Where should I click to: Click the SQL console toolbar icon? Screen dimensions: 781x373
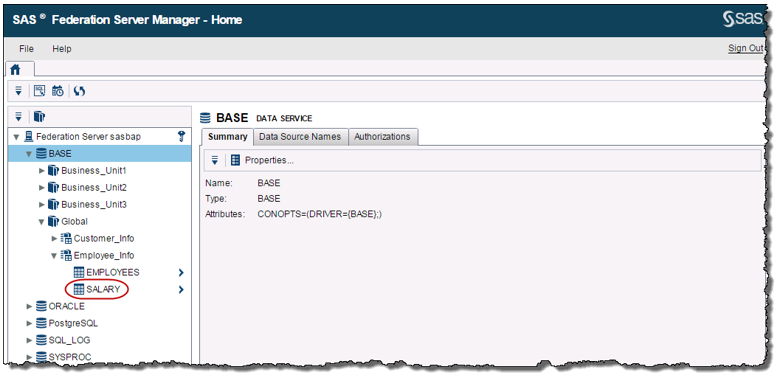point(39,91)
